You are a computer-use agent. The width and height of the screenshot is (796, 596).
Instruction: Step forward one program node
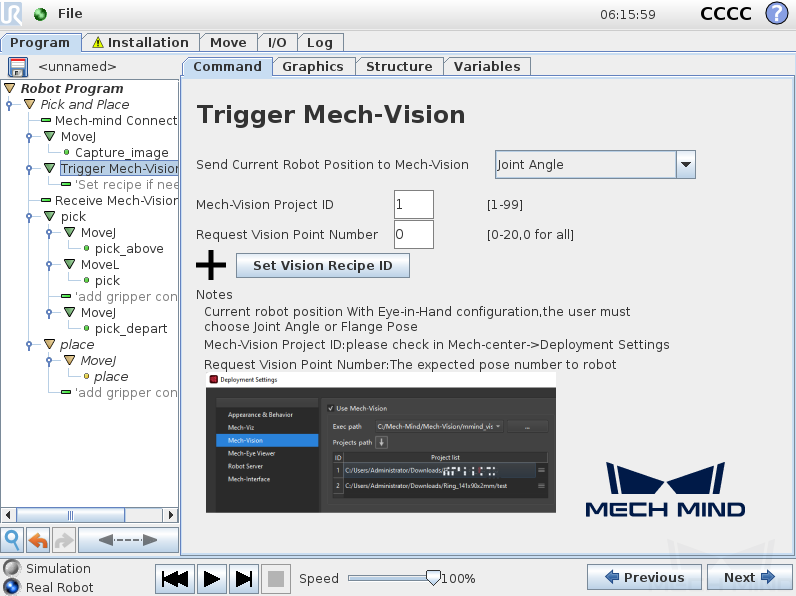[244, 579]
